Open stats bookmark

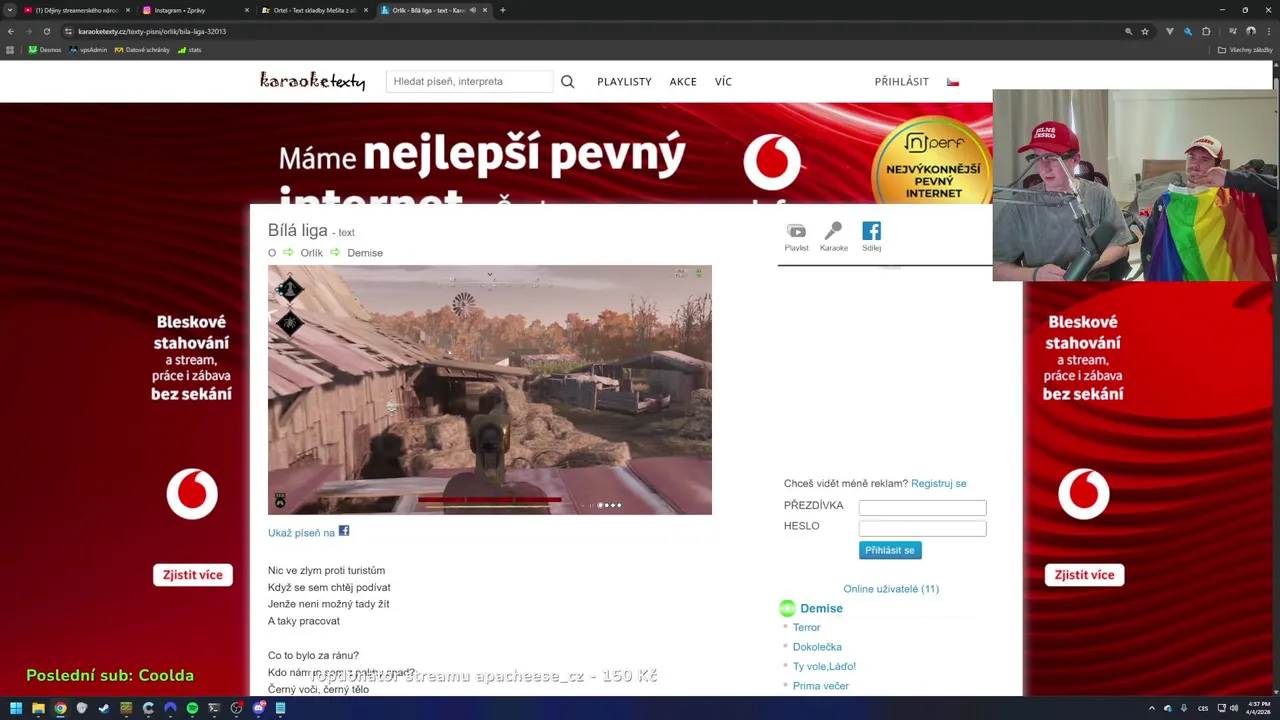click(x=190, y=50)
